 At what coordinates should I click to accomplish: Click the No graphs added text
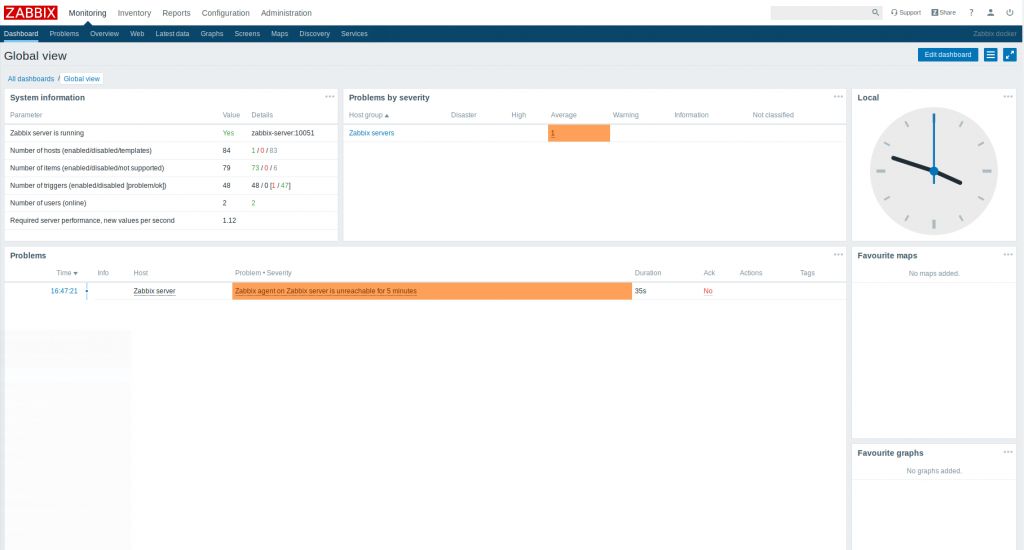pos(934,471)
